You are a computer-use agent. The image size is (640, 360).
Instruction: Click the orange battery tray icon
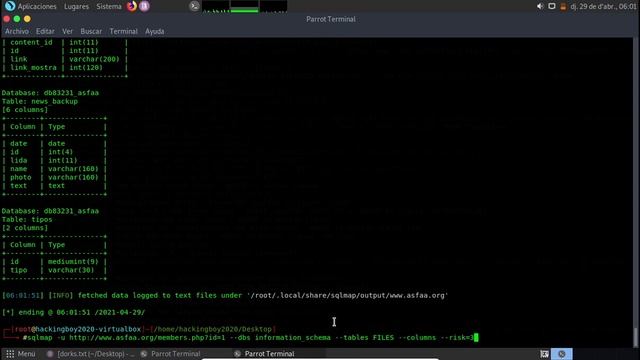(x=563, y=7)
